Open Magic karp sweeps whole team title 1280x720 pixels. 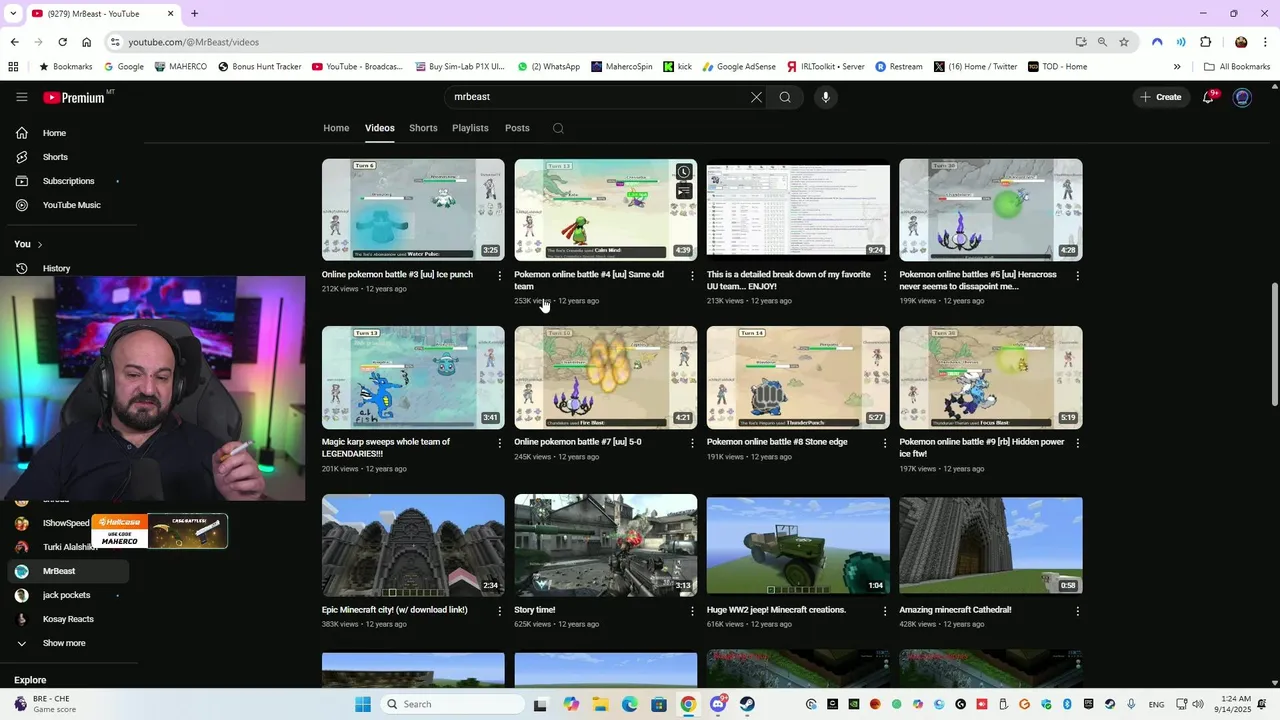(x=386, y=448)
